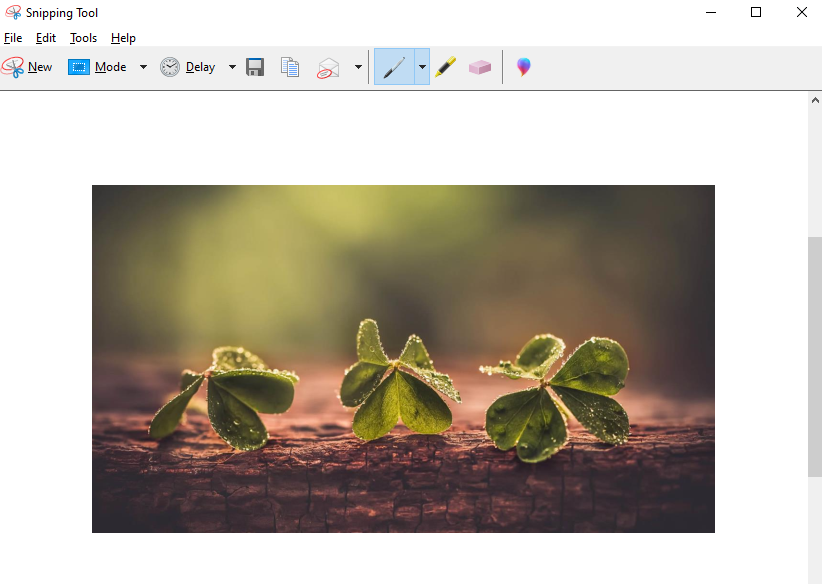
Task: Click the clover leaves captured image
Action: click(x=403, y=358)
